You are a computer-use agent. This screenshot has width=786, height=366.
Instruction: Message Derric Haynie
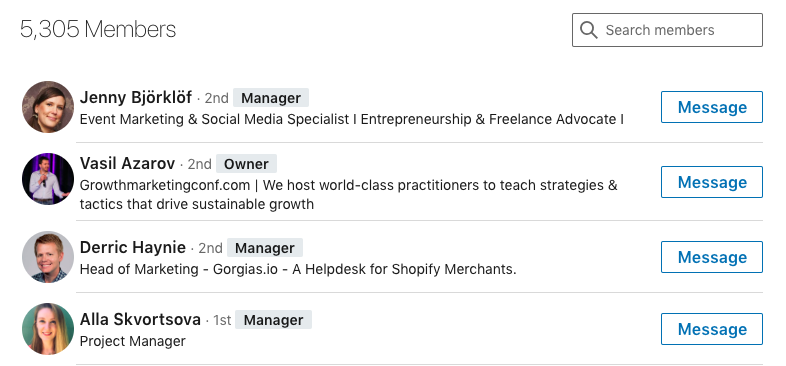point(712,257)
